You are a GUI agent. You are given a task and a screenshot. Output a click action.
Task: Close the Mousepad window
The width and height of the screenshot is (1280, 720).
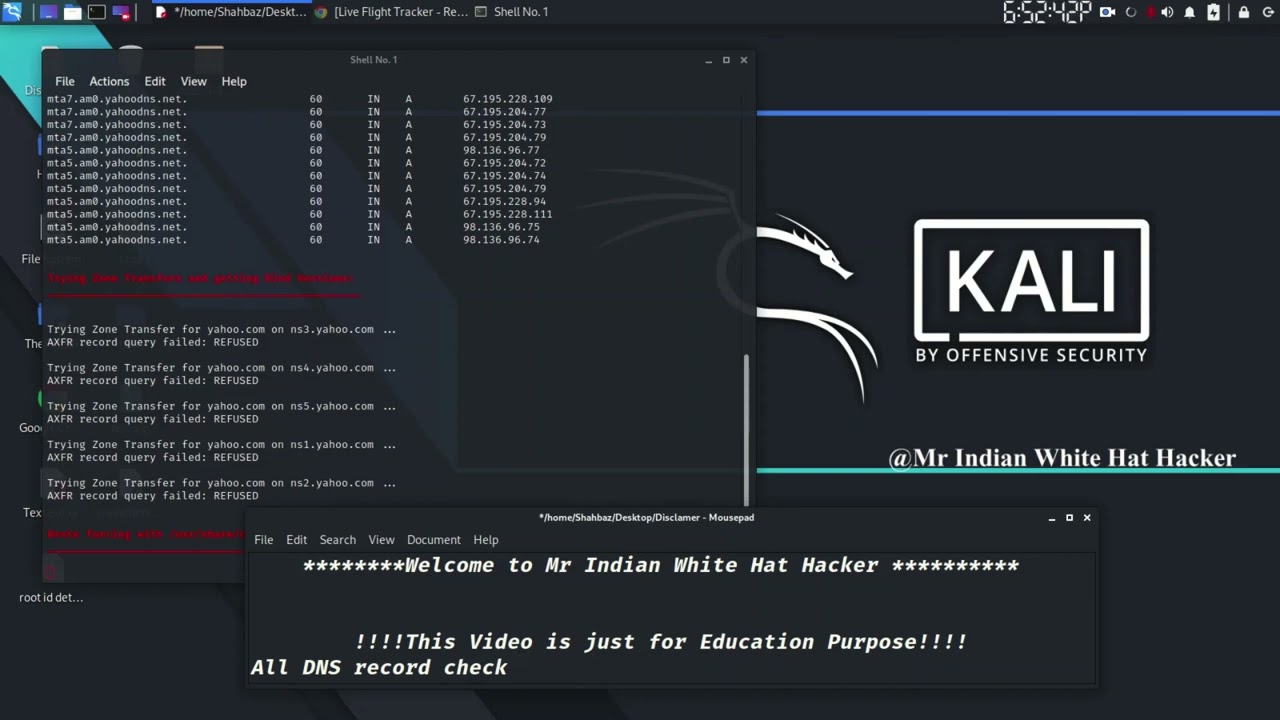[x=1087, y=518]
